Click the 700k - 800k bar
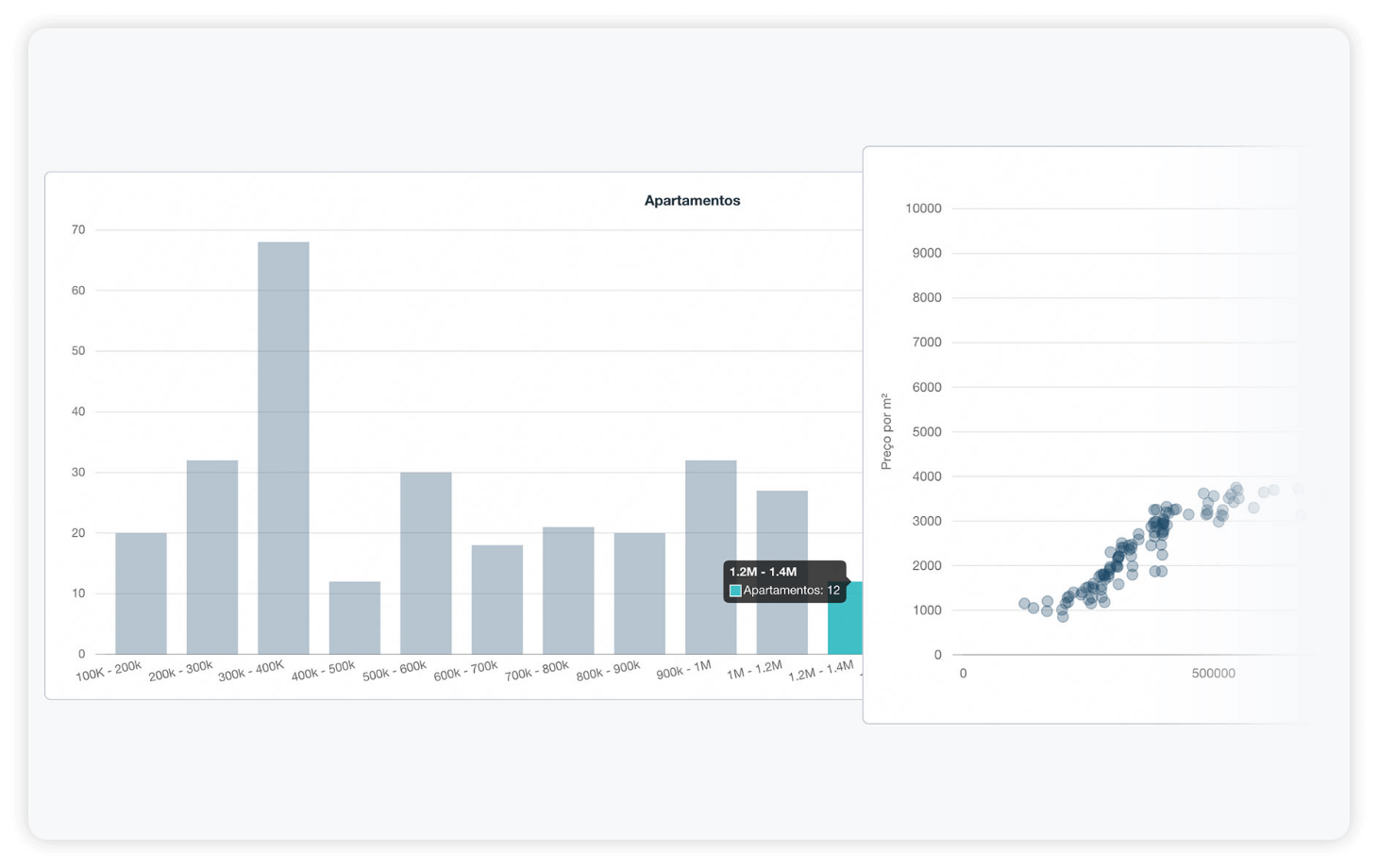 tap(568, 591)
